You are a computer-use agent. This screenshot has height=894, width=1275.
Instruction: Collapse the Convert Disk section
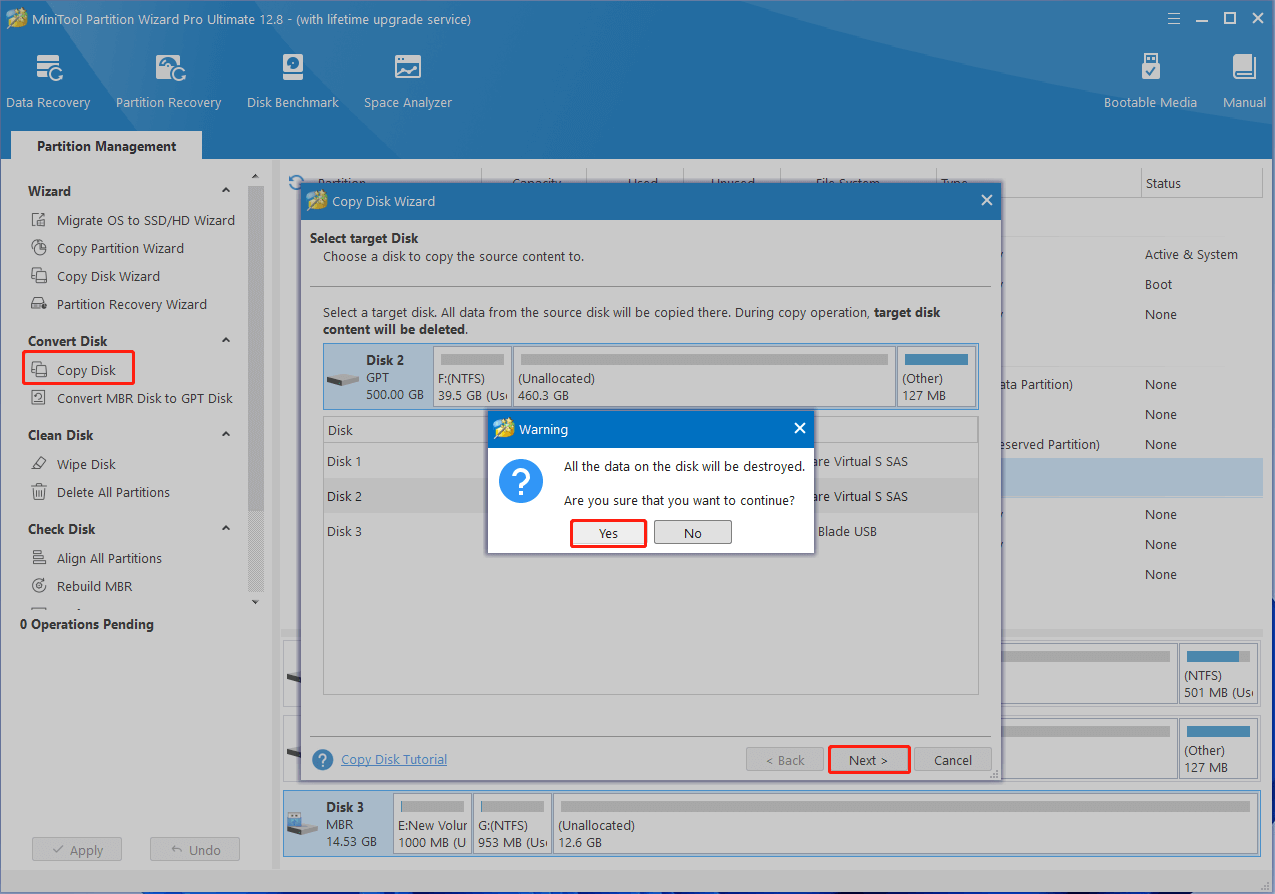[x=226, y=340]
